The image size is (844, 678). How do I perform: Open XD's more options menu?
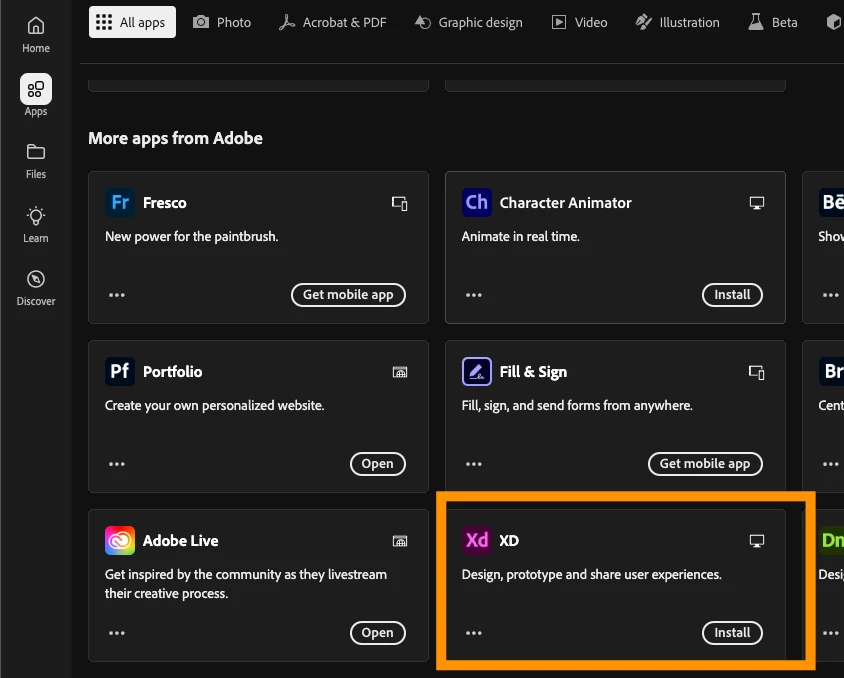474,633
